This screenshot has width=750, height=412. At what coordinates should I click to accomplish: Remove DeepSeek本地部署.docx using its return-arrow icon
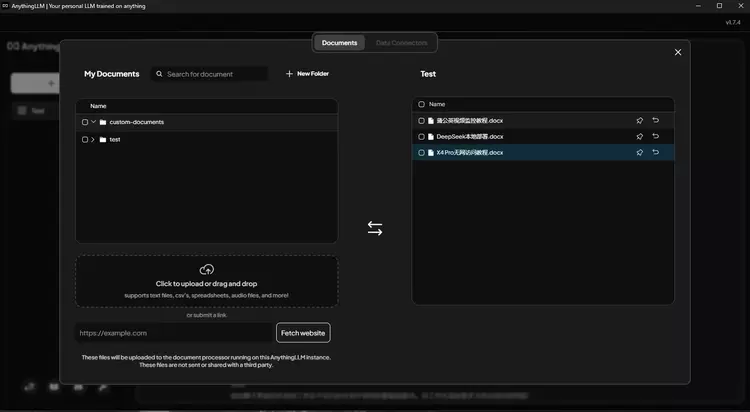click(656, 136)
